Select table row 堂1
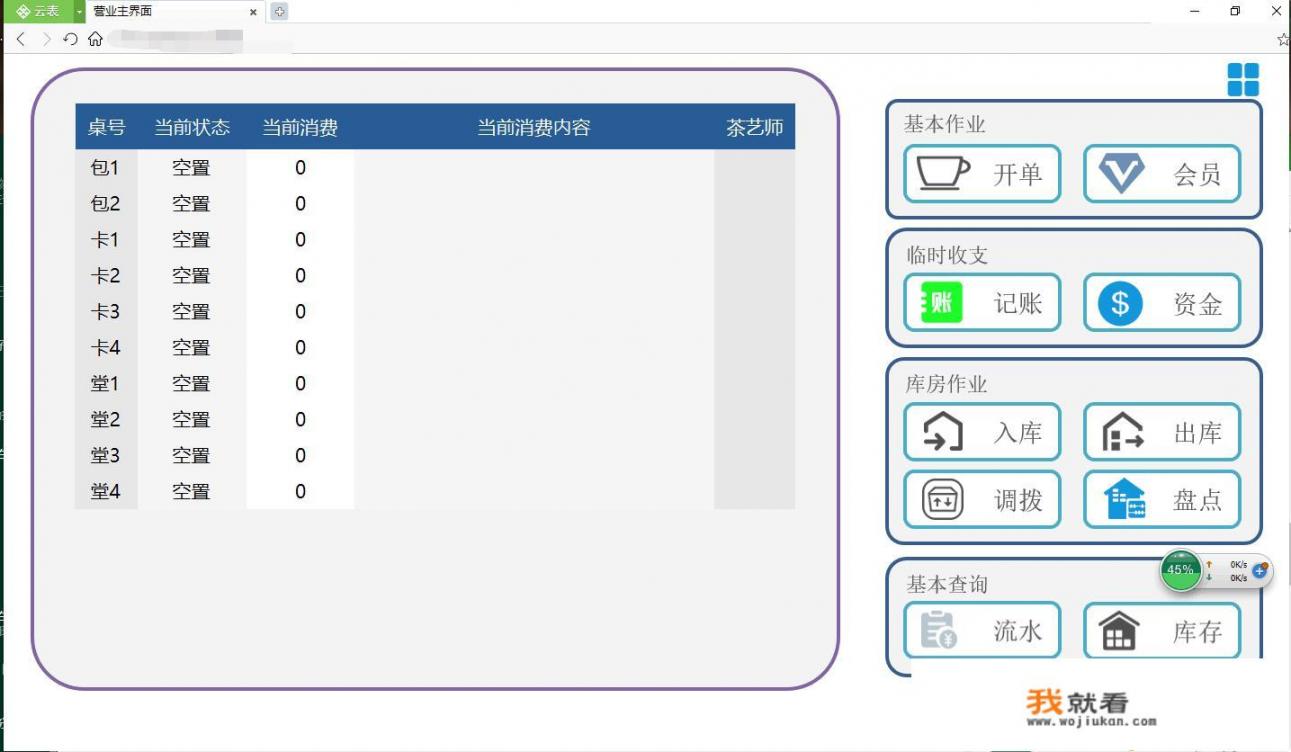This screenshot has height=752, width=1291. pyautogui.click(x=435, y=384)
